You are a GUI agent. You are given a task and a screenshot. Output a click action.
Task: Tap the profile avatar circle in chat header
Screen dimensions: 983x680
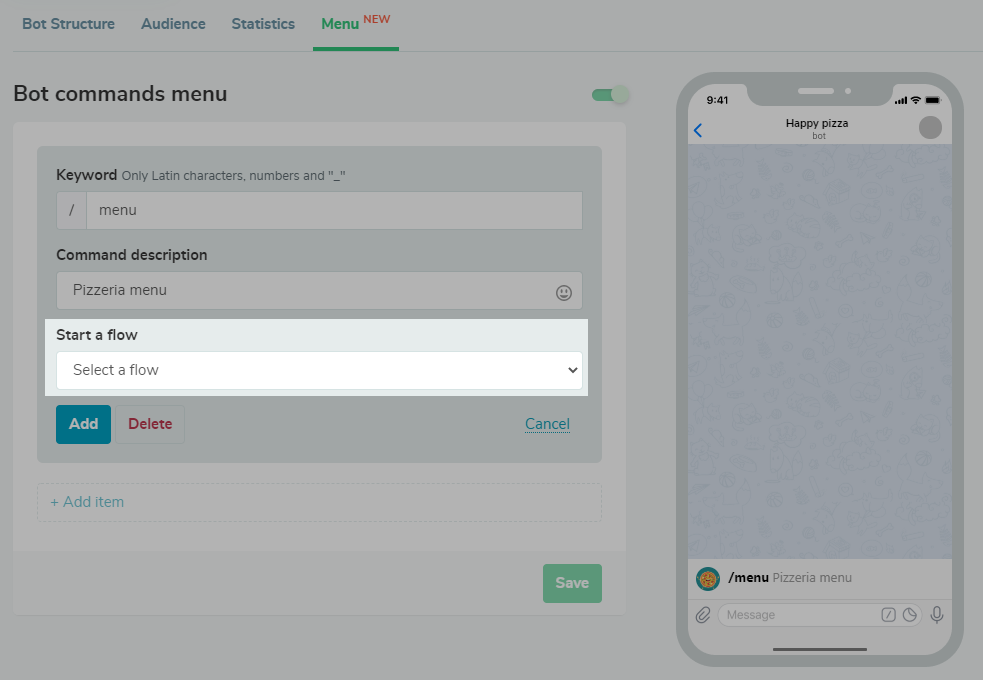coord(930,128)
